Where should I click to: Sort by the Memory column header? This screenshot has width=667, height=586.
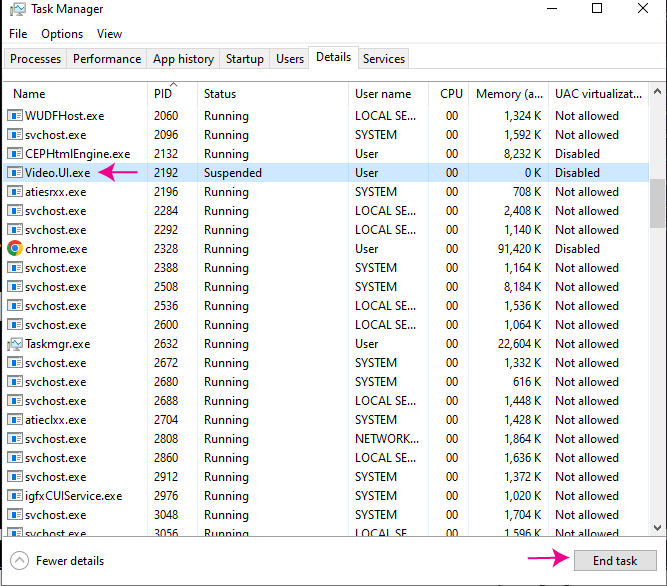click(509, 94)
